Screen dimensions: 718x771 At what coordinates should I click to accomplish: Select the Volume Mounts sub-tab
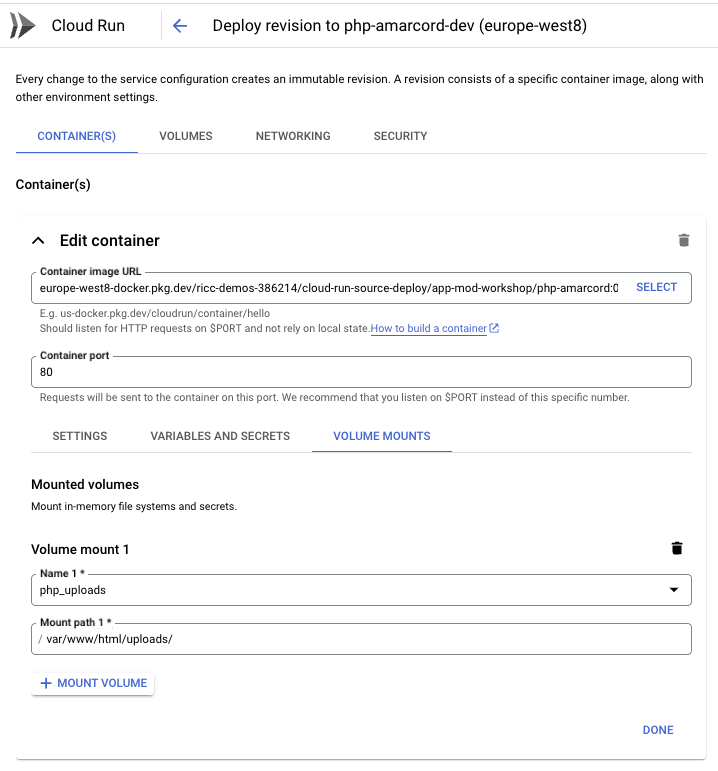tap(382, 436)
